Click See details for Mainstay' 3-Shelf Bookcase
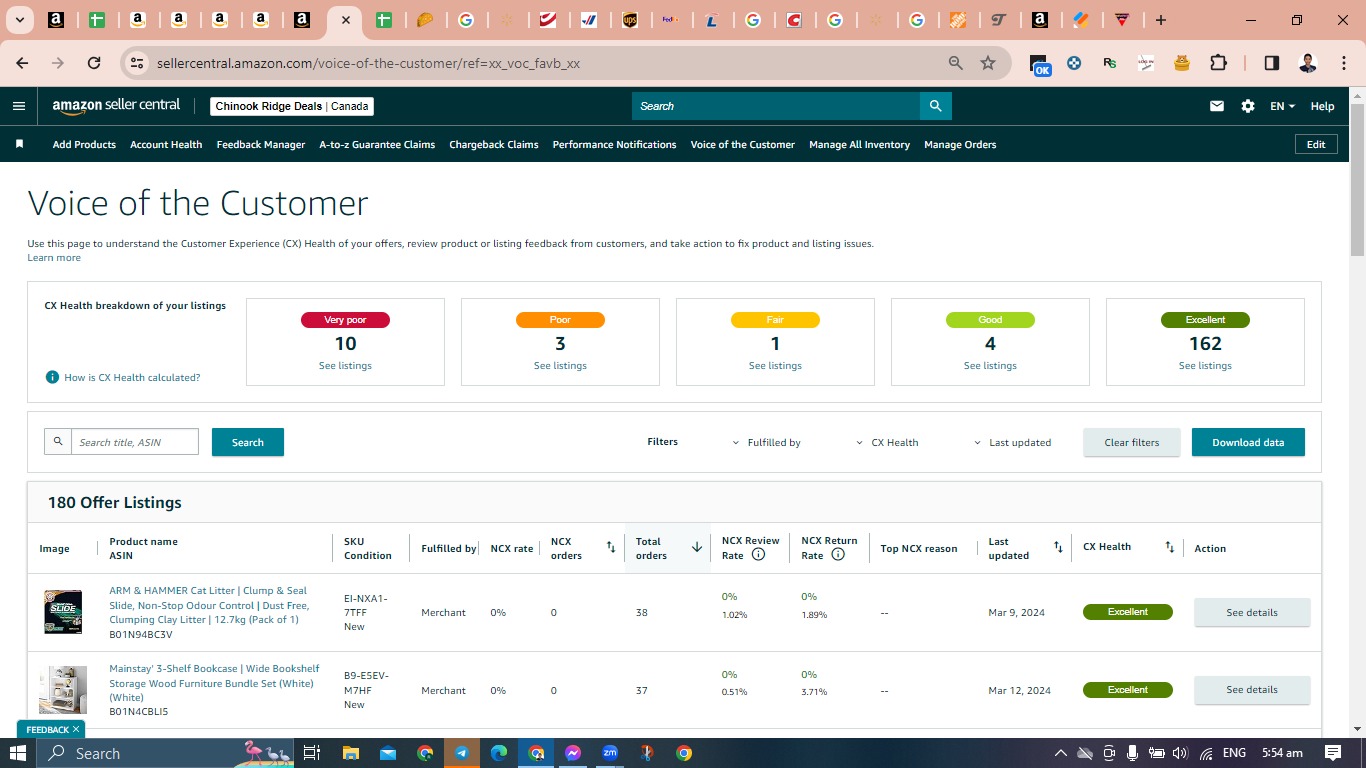The height and width of the screenshot is (768, 1366). click(x=1252, y=690)
